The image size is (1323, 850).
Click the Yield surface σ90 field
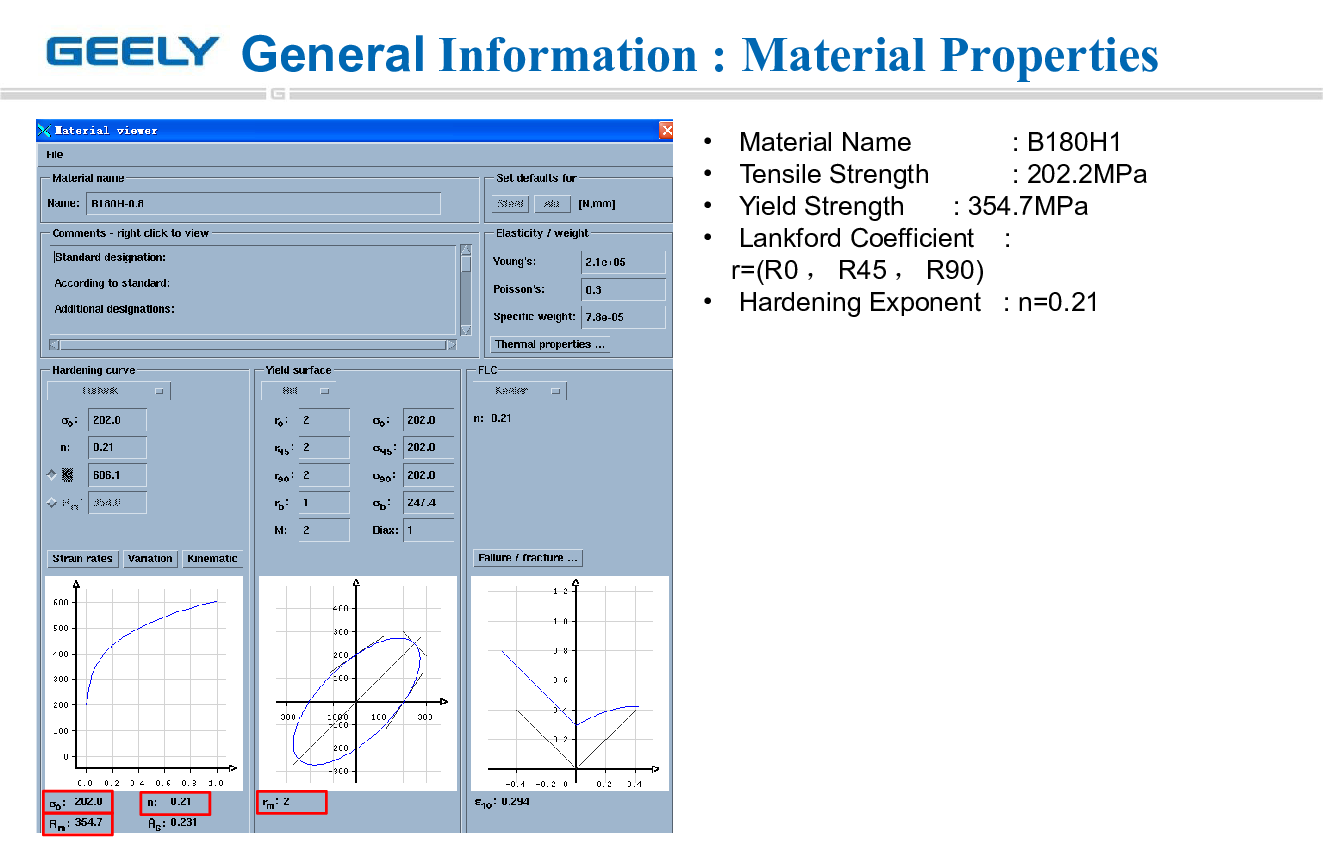pos(428,475)
